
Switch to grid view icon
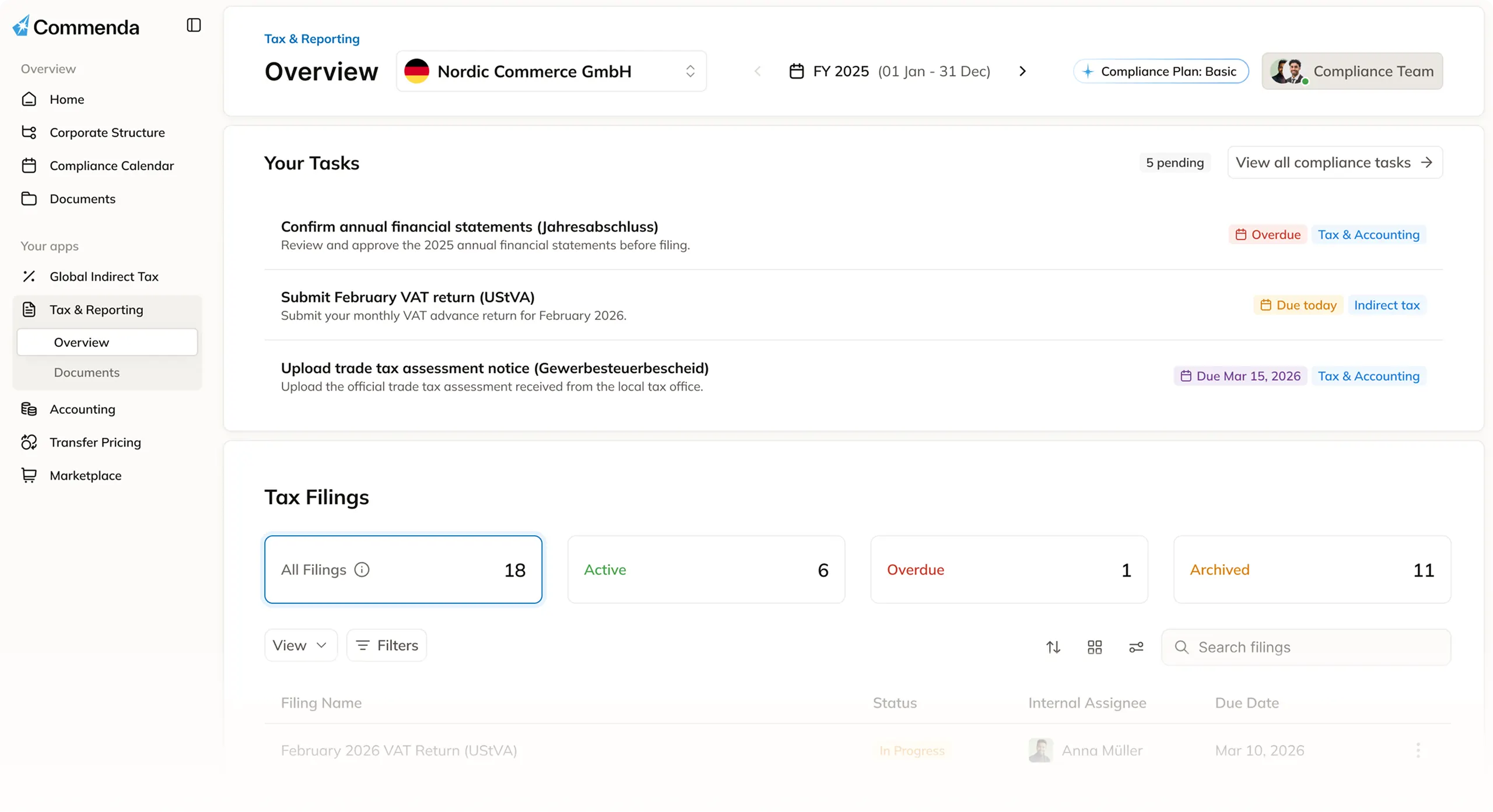pyautogui.click(x=1095, y=647)
